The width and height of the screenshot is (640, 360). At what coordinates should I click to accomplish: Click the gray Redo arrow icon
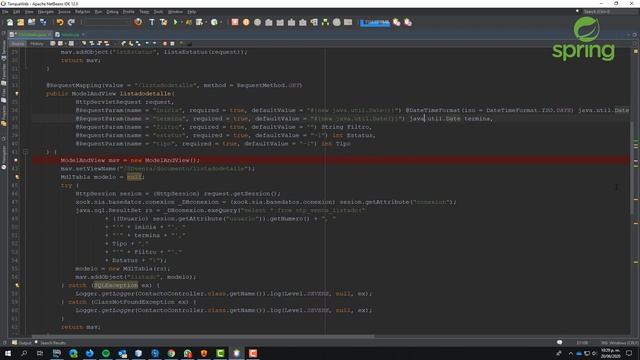(x=71, y=22)
